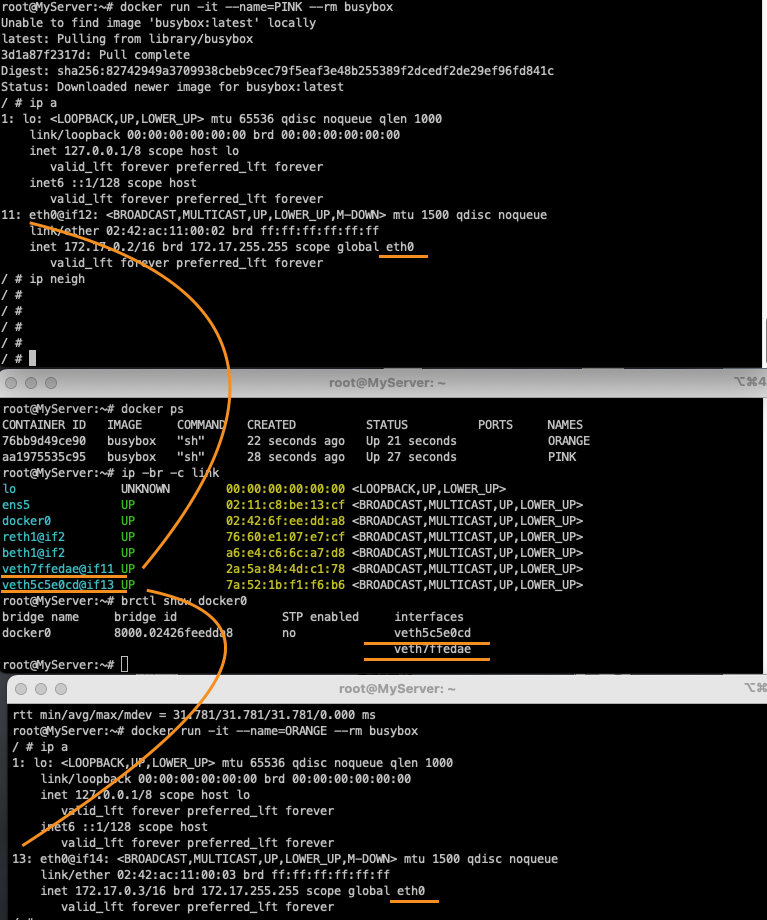This screenshot has width=767, height=920.
Task: Click the '28 seconds ago' created value
Action: [x=296, y=456]
